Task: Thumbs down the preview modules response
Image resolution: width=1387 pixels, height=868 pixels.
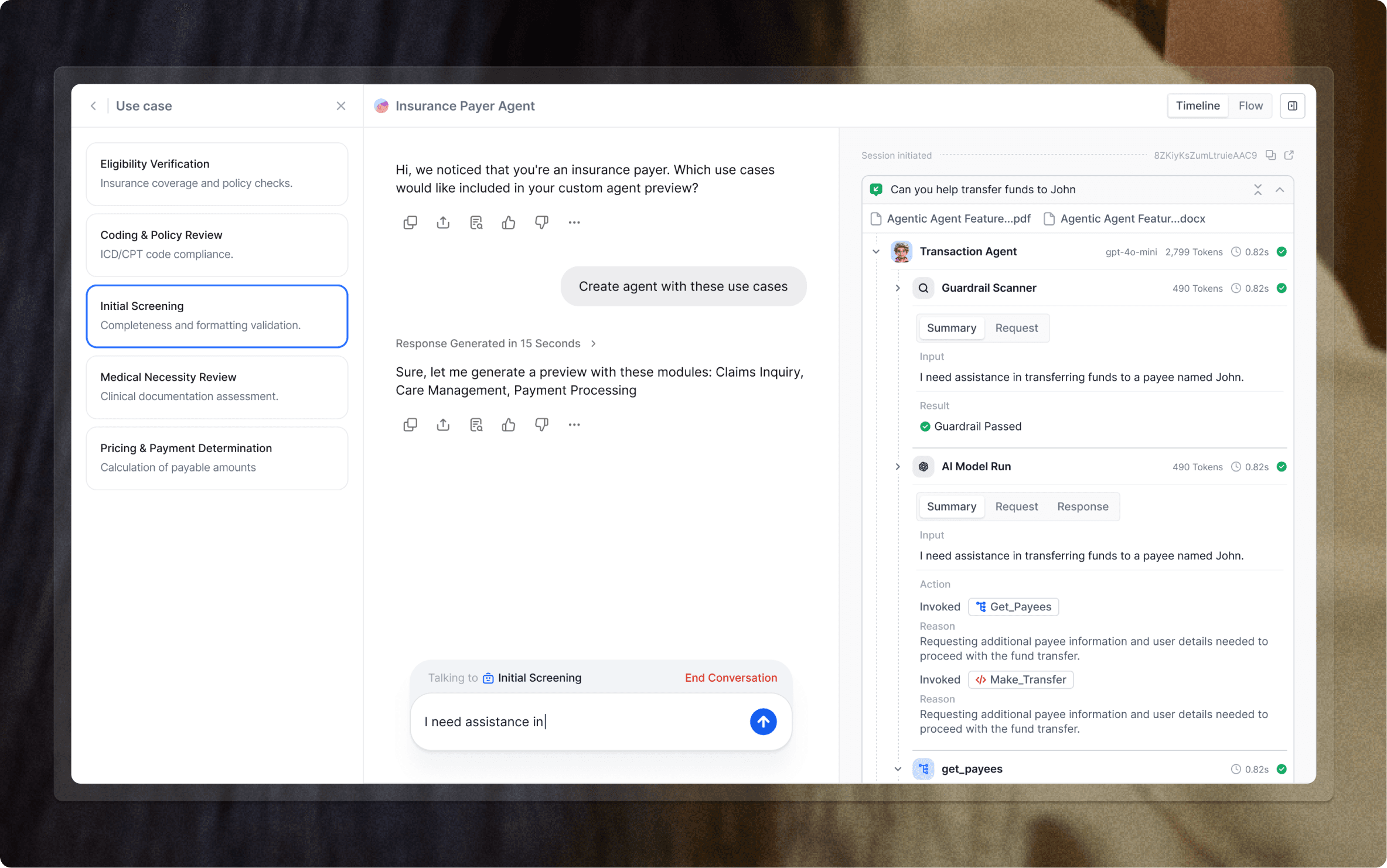Action: pos(541,425)
